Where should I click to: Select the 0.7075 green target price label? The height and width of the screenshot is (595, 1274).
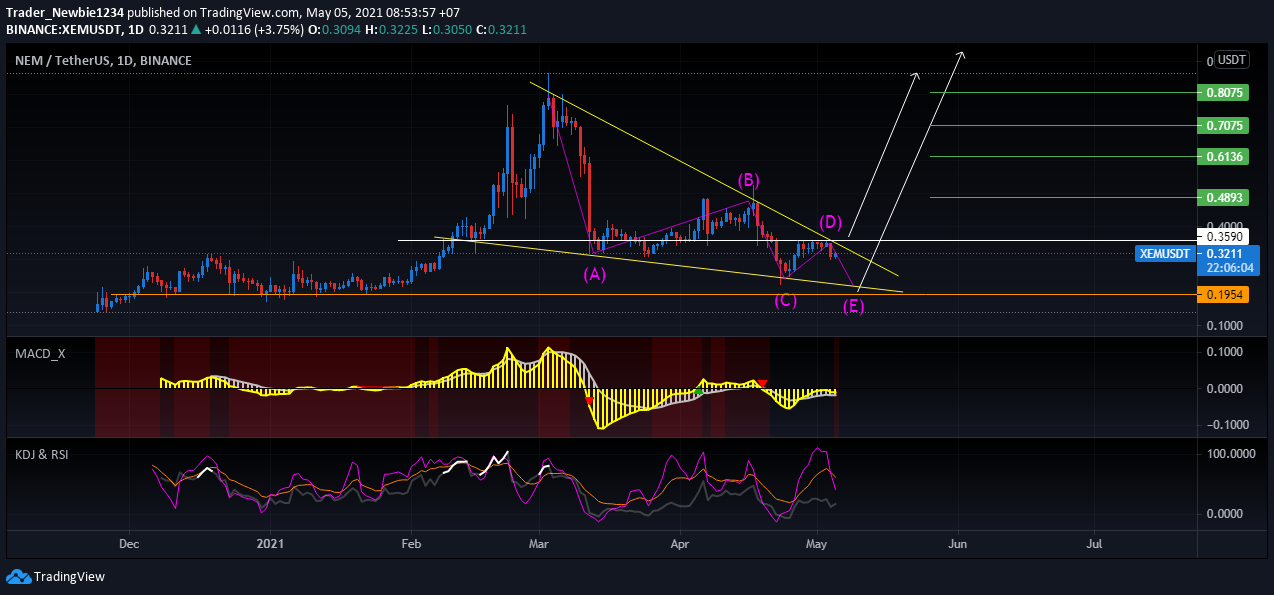[1224, 126]
